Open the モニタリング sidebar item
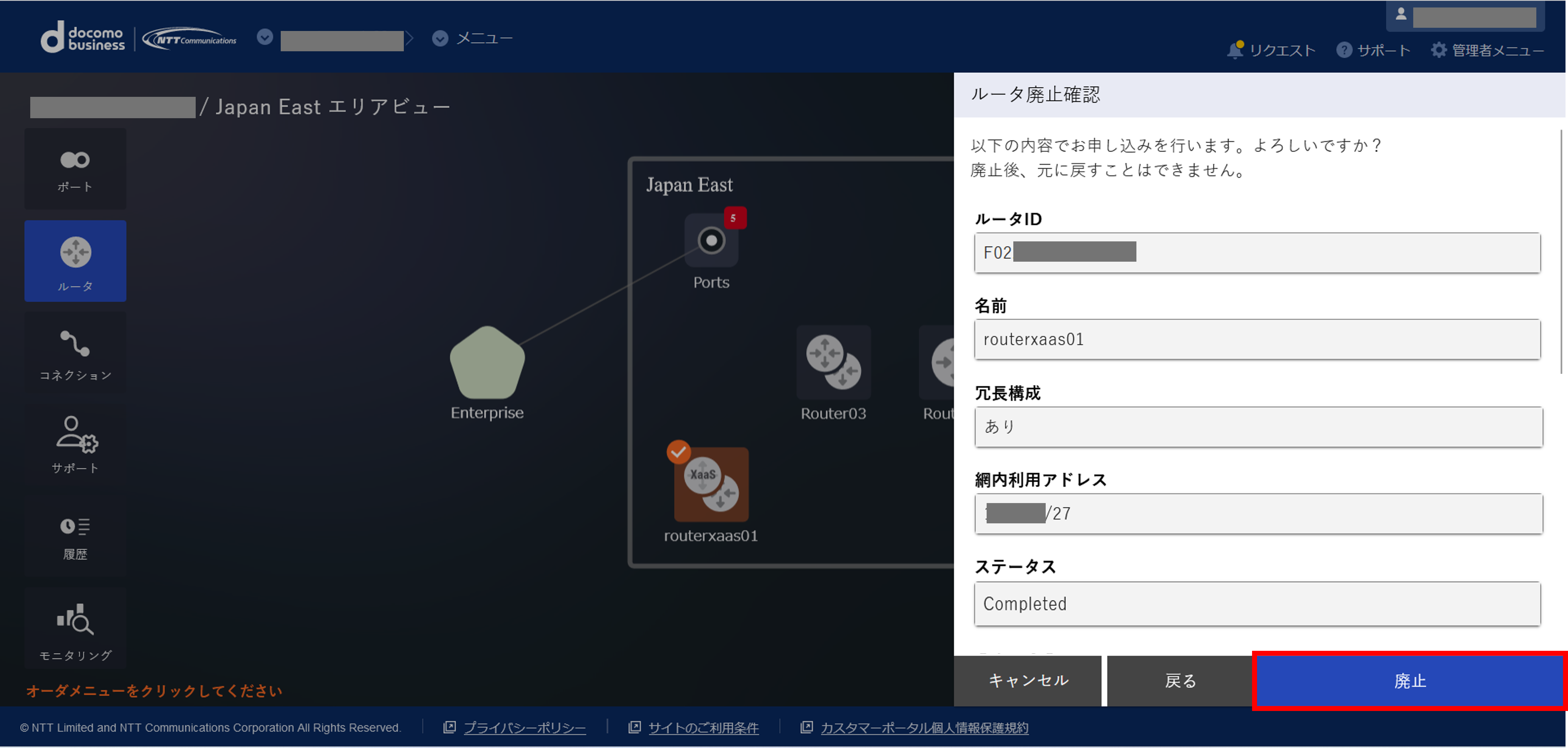Image resolution: width=1568 pixels, height=748 pixels. click(75, 629)
